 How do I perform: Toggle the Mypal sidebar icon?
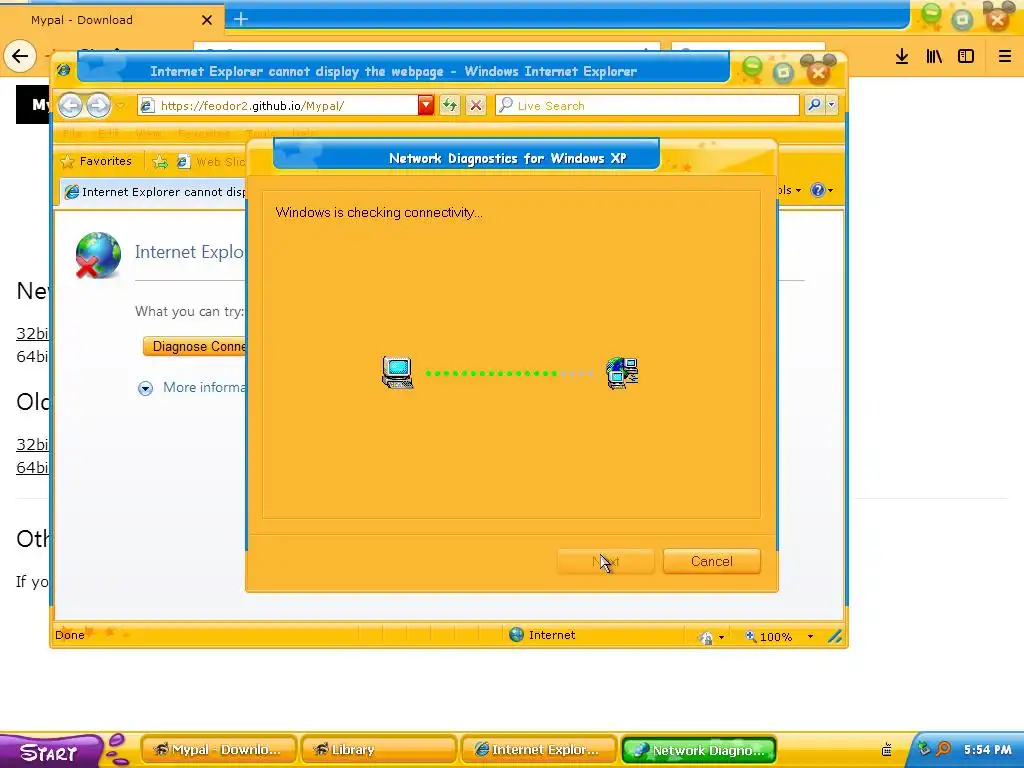tap(966, 57)
